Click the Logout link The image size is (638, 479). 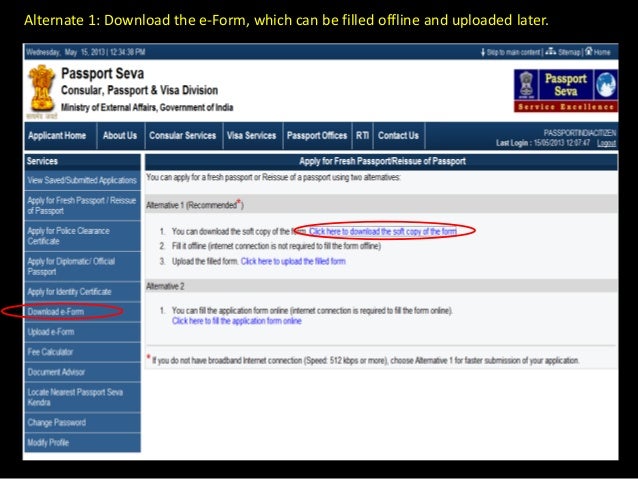[x=606, y=143]
